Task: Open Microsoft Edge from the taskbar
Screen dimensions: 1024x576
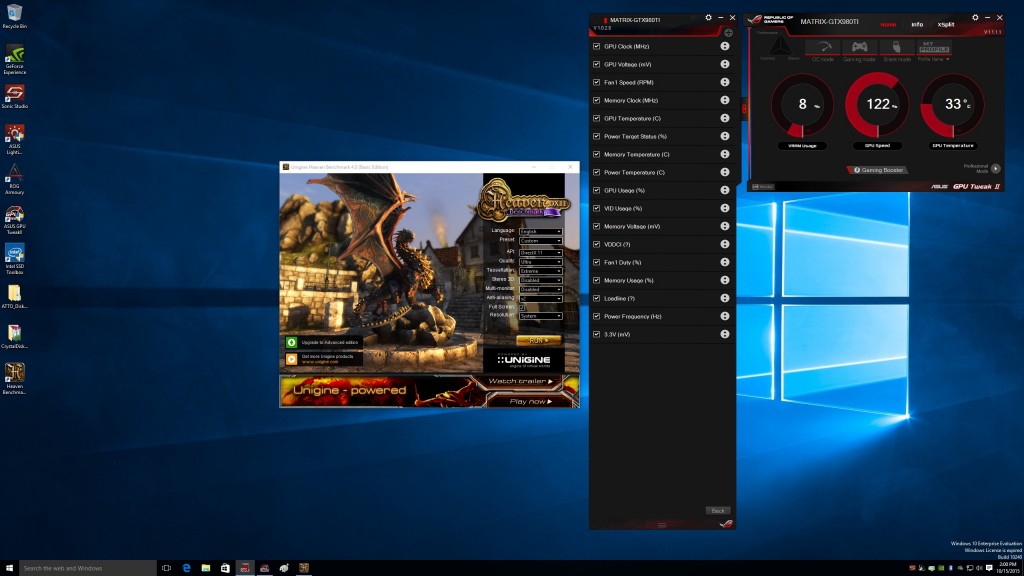Action: [186, 568]
